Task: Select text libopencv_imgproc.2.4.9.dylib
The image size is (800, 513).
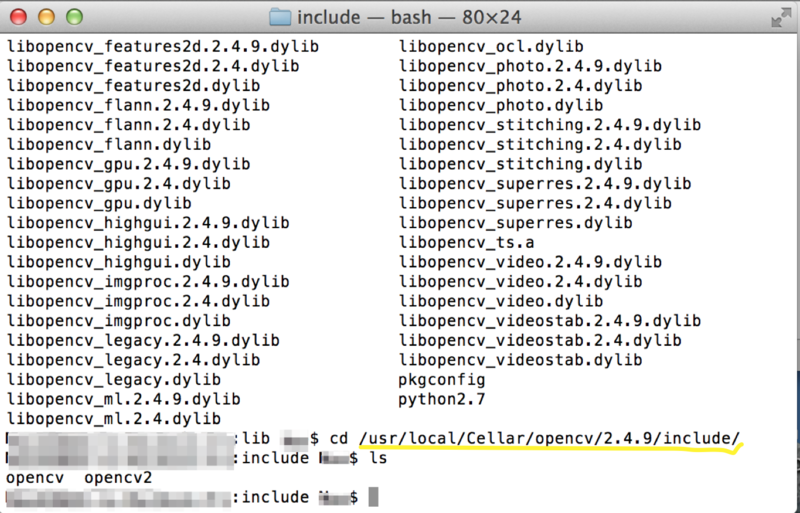Action: [148, 282]
